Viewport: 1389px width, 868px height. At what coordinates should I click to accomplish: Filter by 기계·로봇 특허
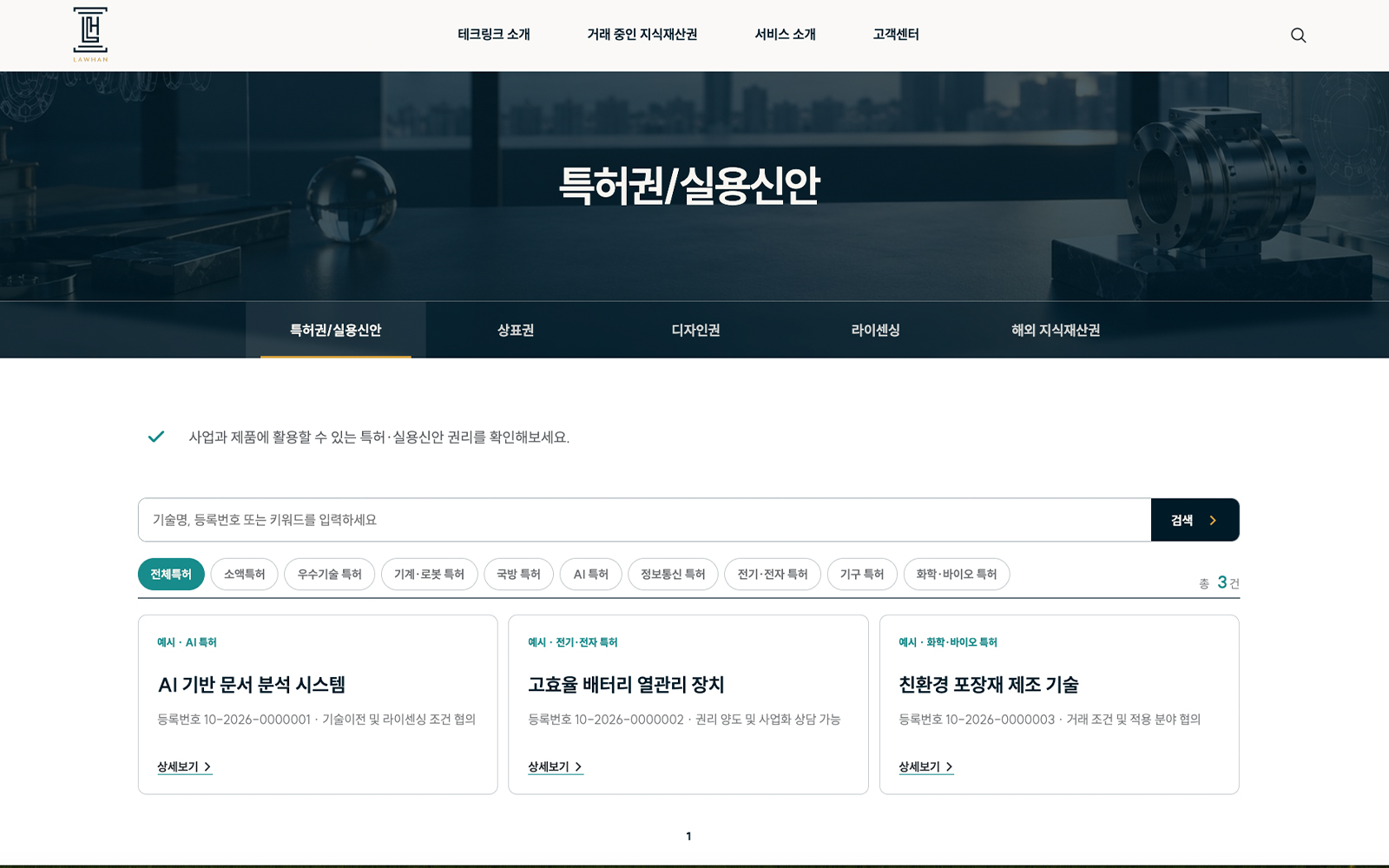coord(429,575)
